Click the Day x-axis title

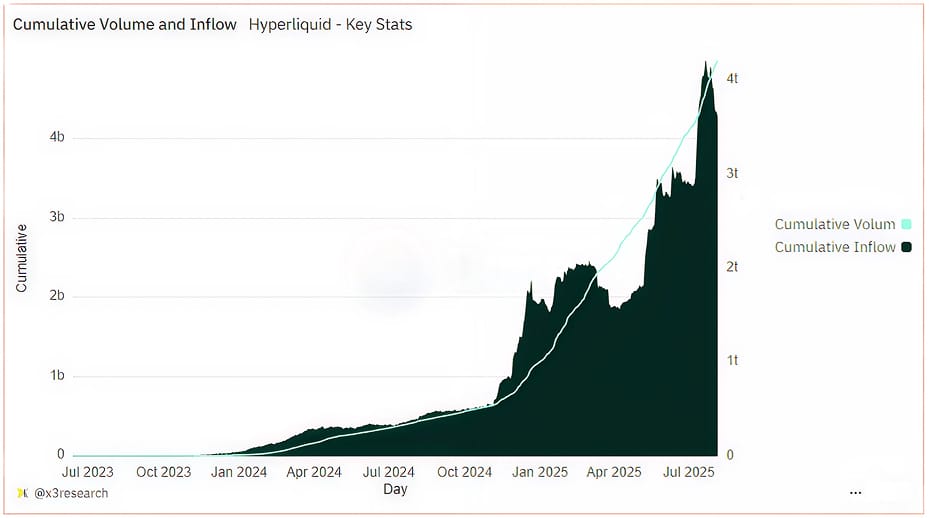click(395, 490)
